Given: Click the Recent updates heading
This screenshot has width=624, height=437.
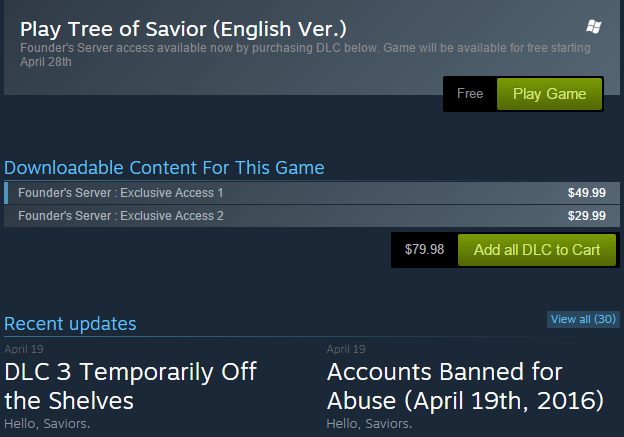Looking at the screenshot, I should point(70,323).
